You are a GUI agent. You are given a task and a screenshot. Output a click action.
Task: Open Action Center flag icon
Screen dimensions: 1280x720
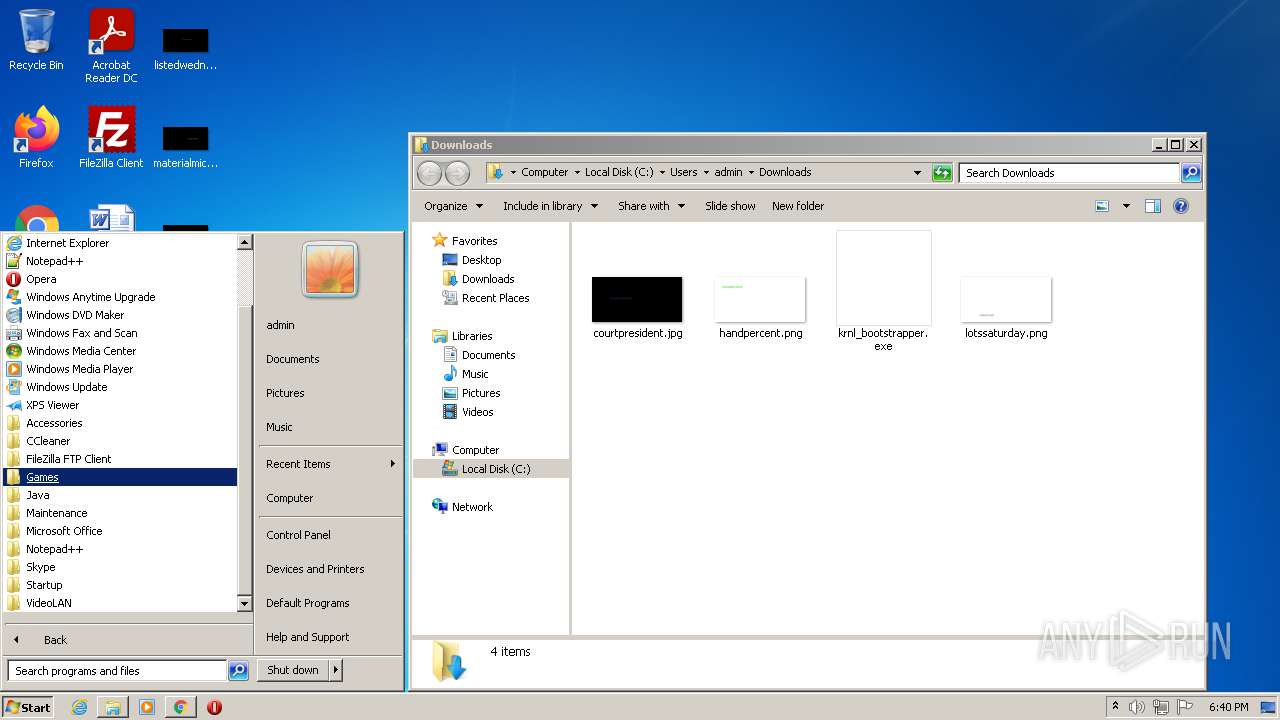pos(1185,707)
